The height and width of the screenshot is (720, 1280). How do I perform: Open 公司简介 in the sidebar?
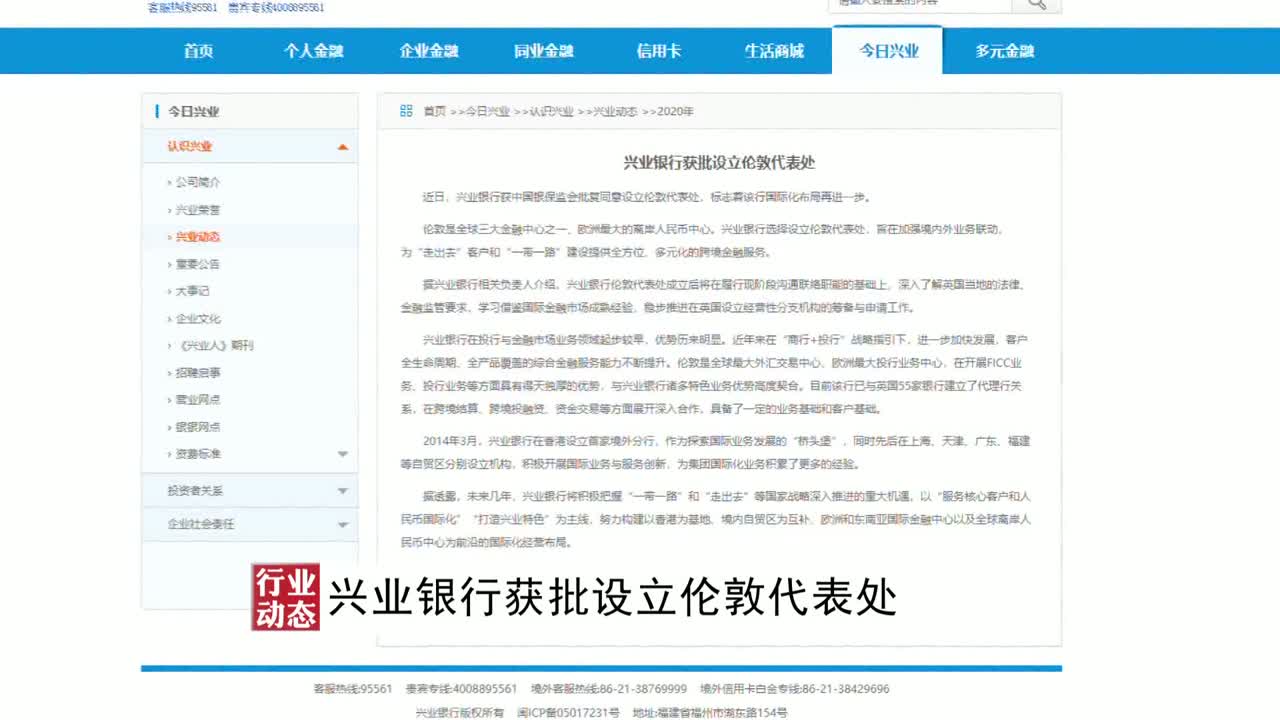click(198, 183)
